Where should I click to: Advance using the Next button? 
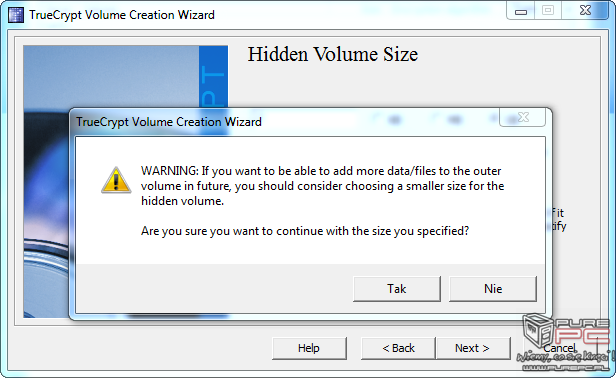(473, 348)
